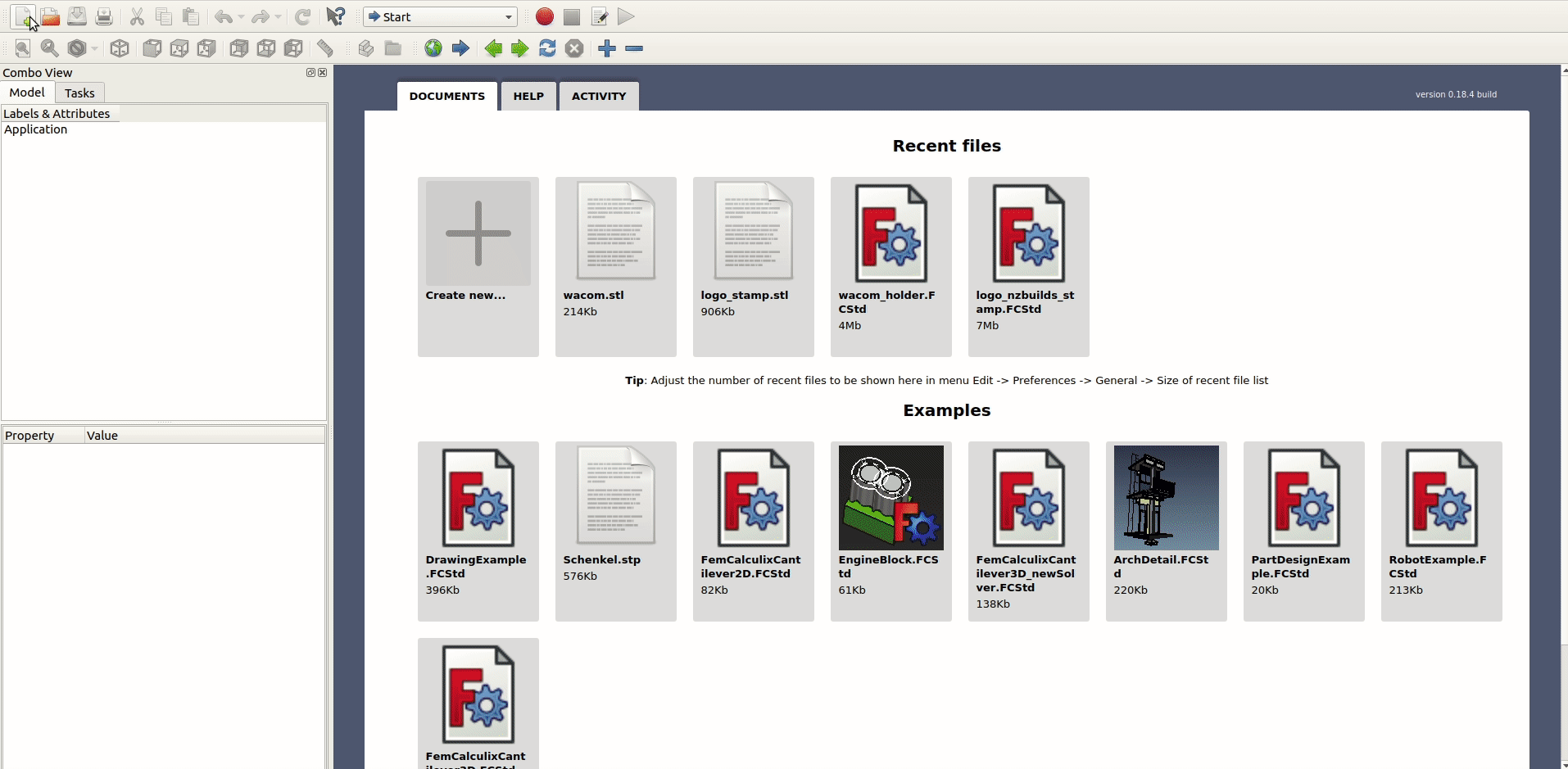Go forward with the green right arrow

point(520,48)
